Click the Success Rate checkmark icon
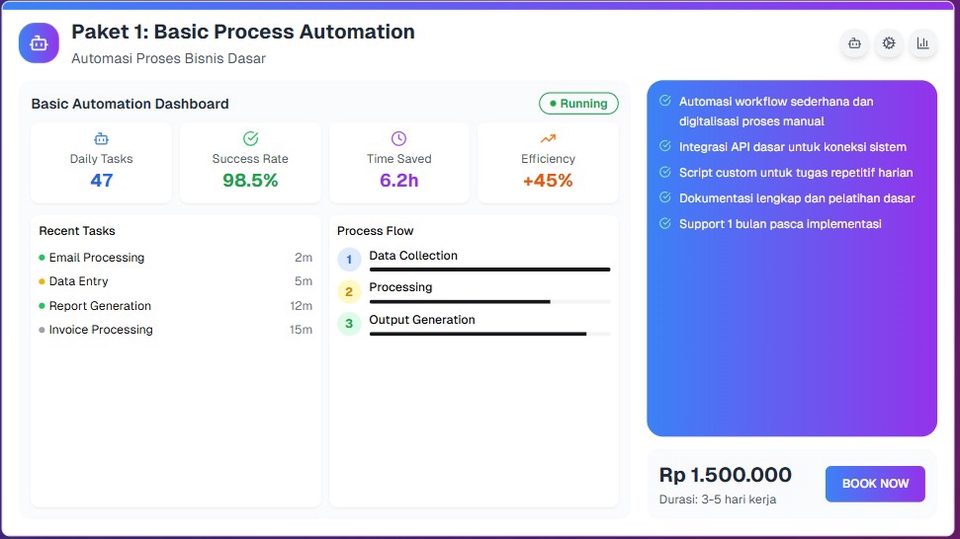 coord(250,139)
